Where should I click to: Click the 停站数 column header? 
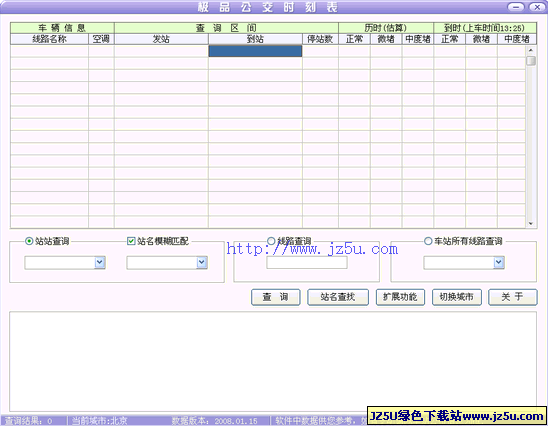tap(320, 39)
